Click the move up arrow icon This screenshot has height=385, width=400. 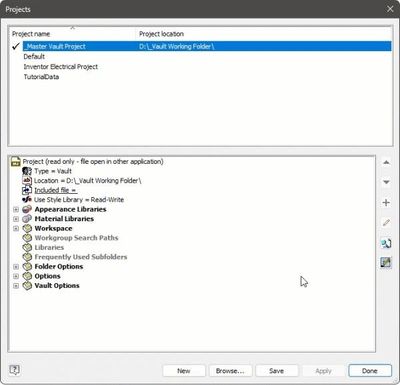tap(386, 162)
